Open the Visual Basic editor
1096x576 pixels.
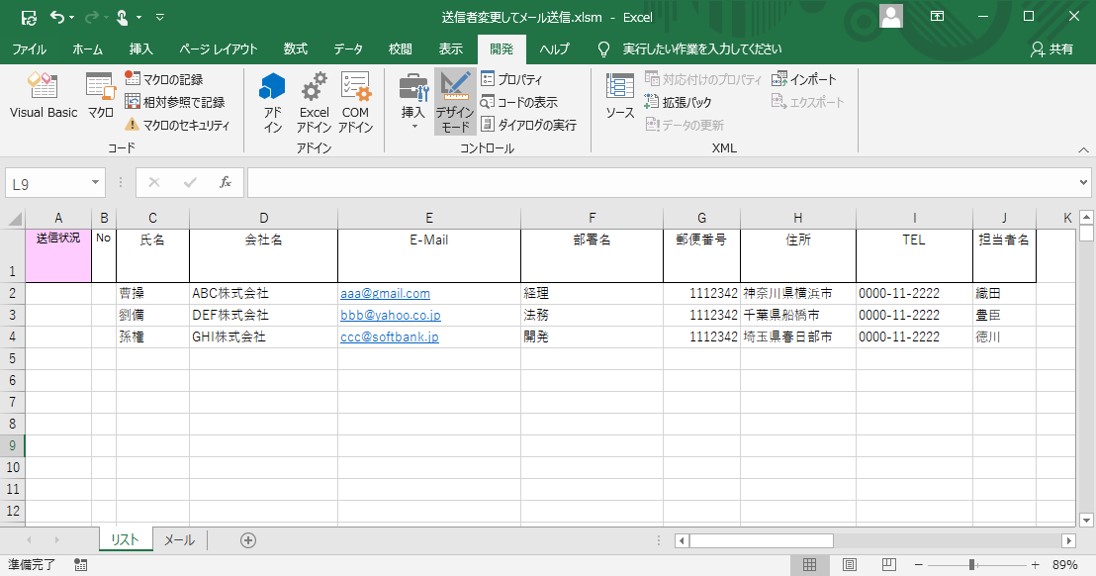coord(43,95)
